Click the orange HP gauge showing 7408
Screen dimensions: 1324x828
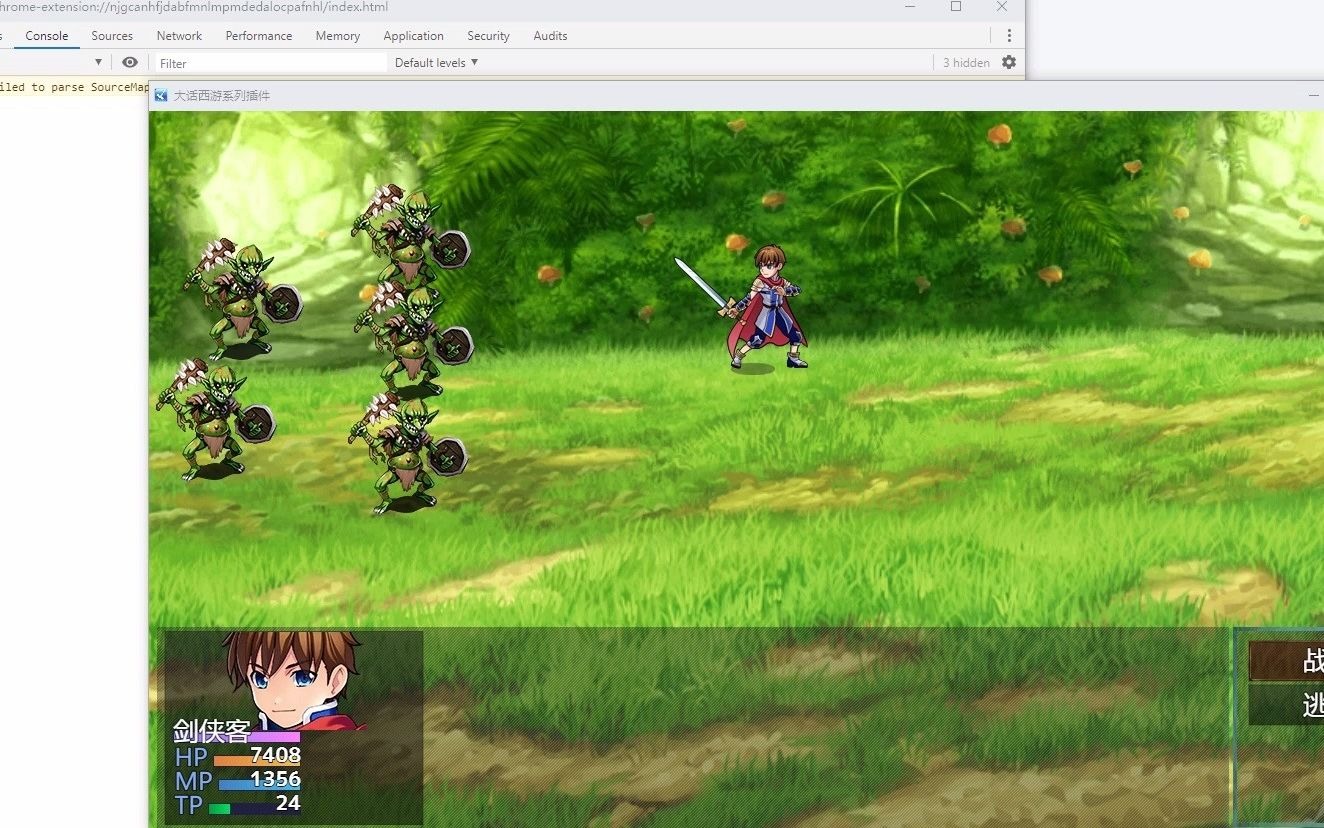pos(257,760)
